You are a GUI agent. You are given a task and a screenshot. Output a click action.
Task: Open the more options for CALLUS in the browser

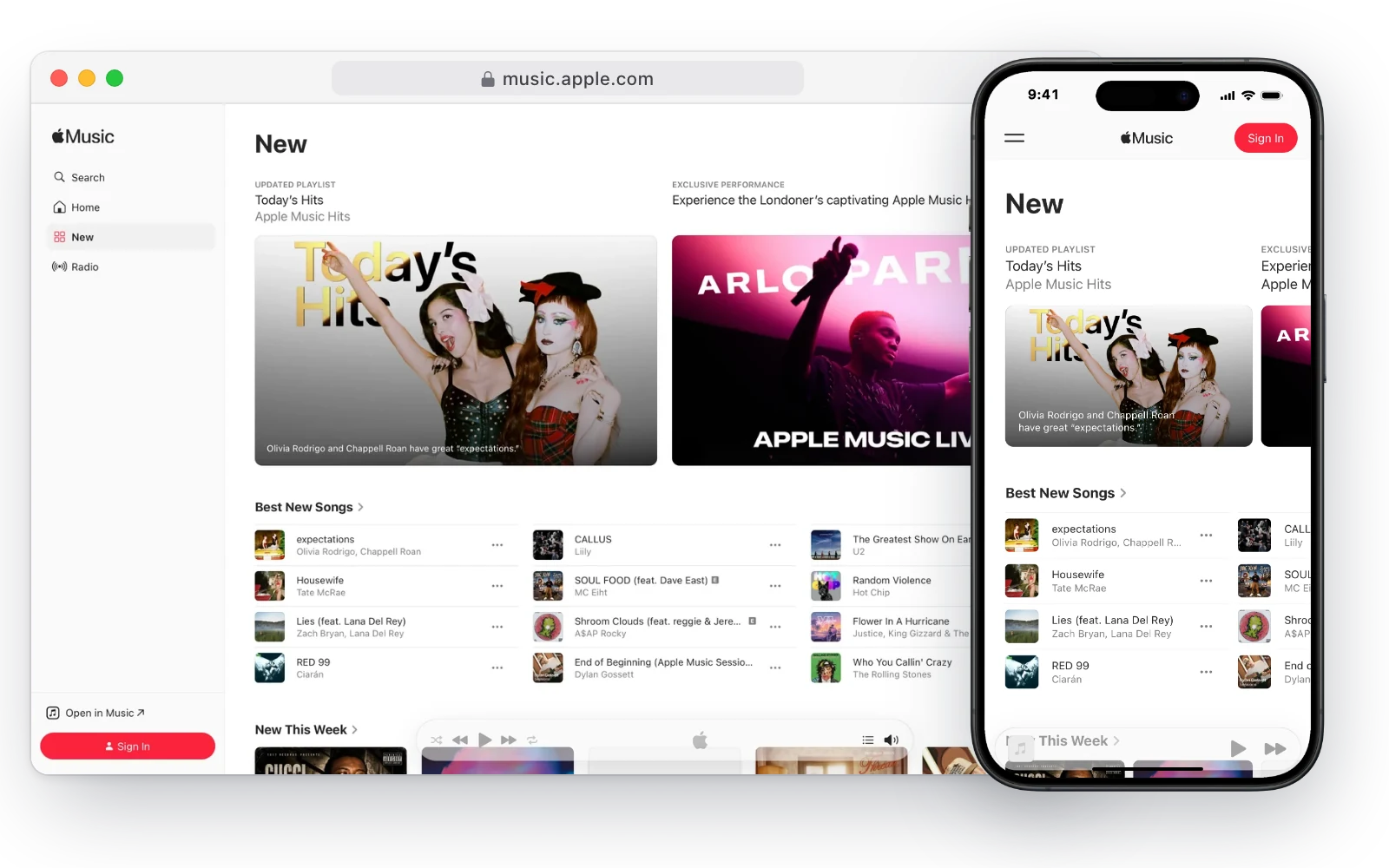[x=775, y=545]
